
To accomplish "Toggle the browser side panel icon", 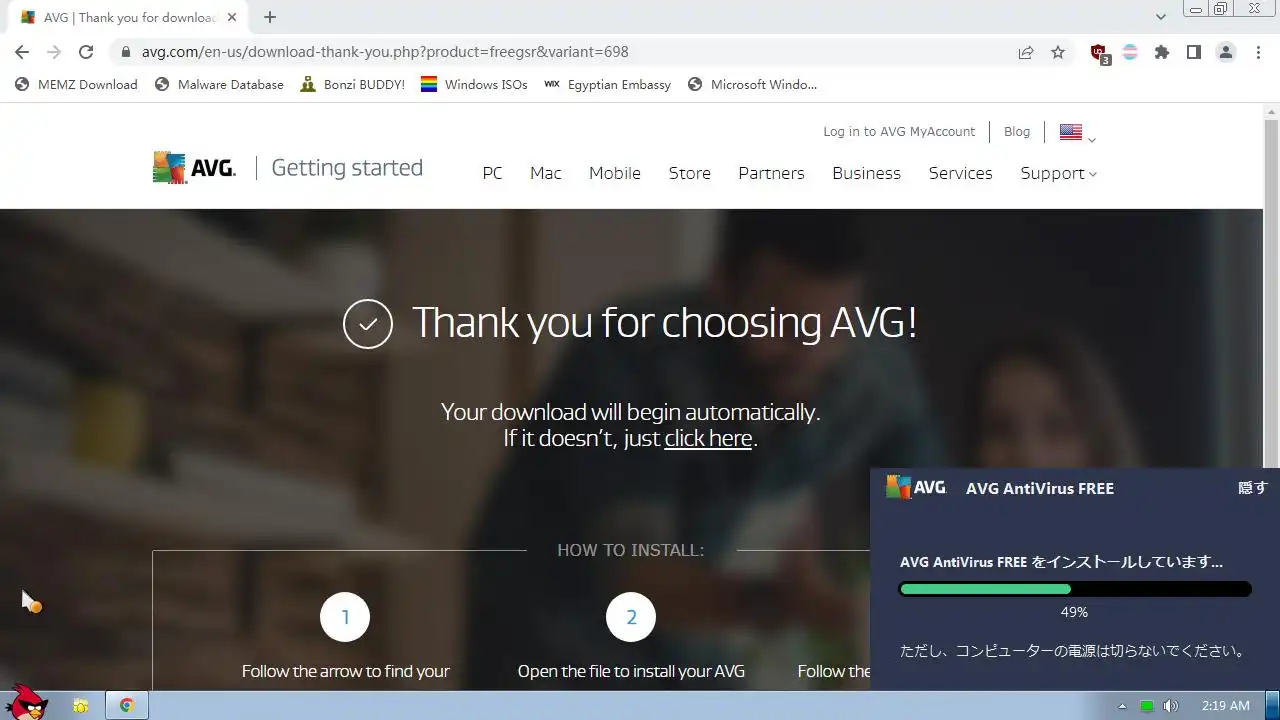I will click(x=1194, y=52).
